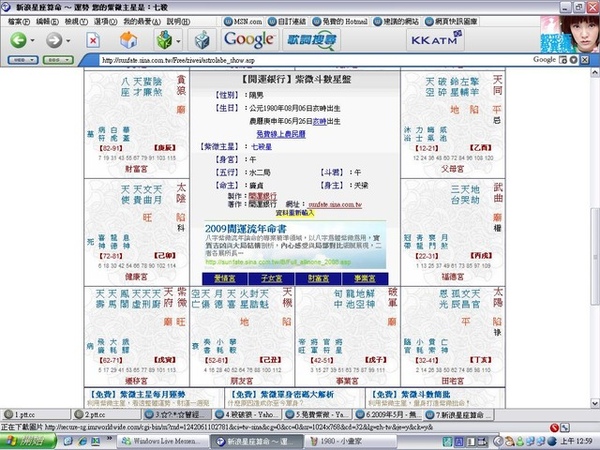Click the 財帛宮 tab button
The image size is (600, 450).
pyautogui.click(x=318, y=279)
